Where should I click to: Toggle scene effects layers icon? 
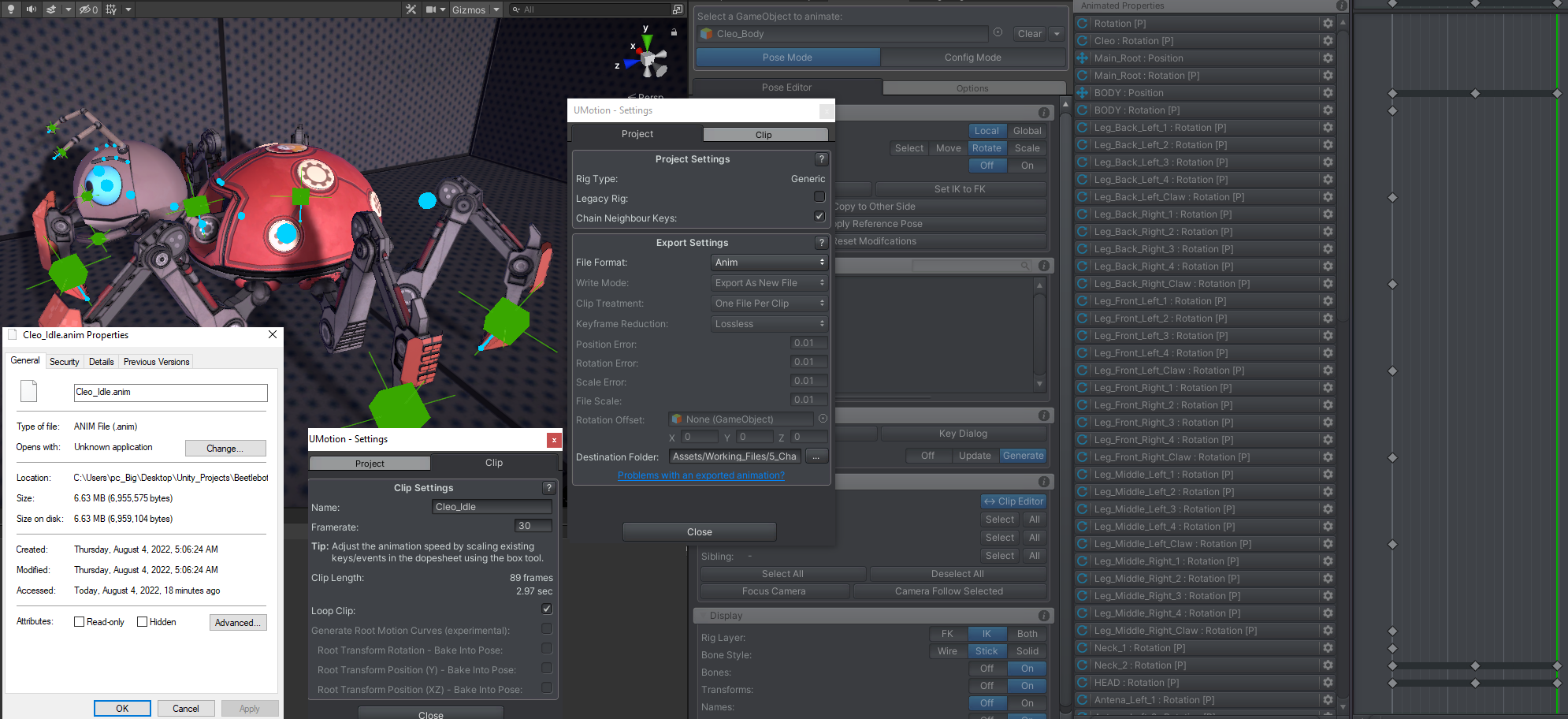point(51,9)
